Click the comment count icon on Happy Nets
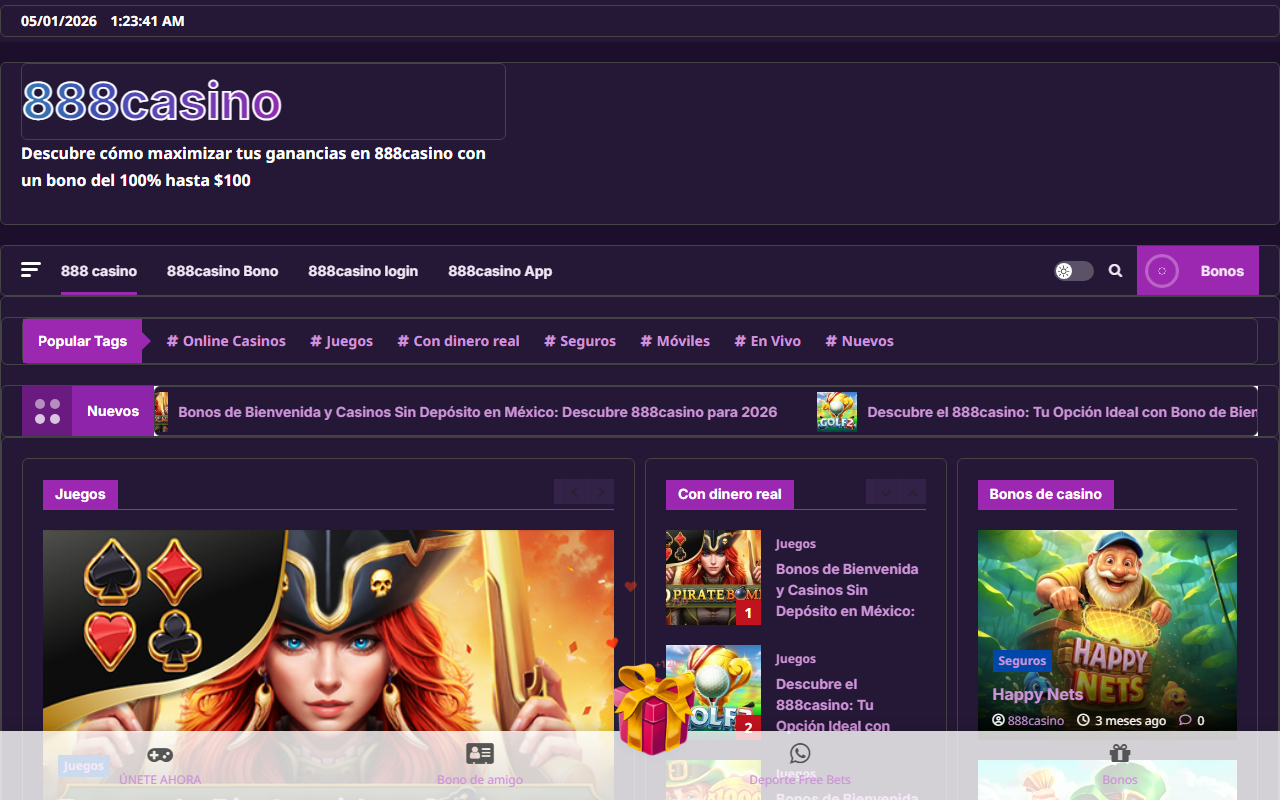The width and height of the screenshot is (1280, 800). pos(1185,721)
